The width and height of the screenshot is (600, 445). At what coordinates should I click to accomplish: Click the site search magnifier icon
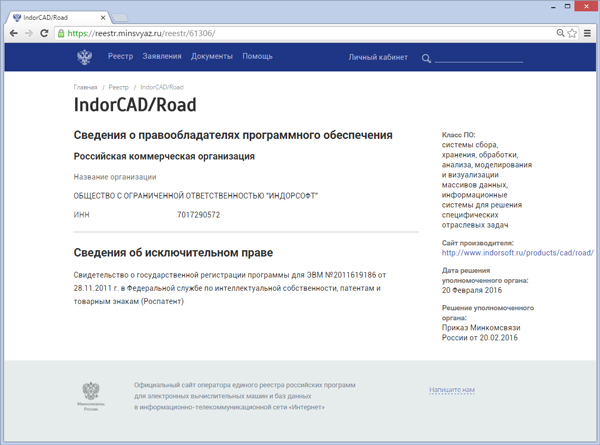(x=426, y=58)
